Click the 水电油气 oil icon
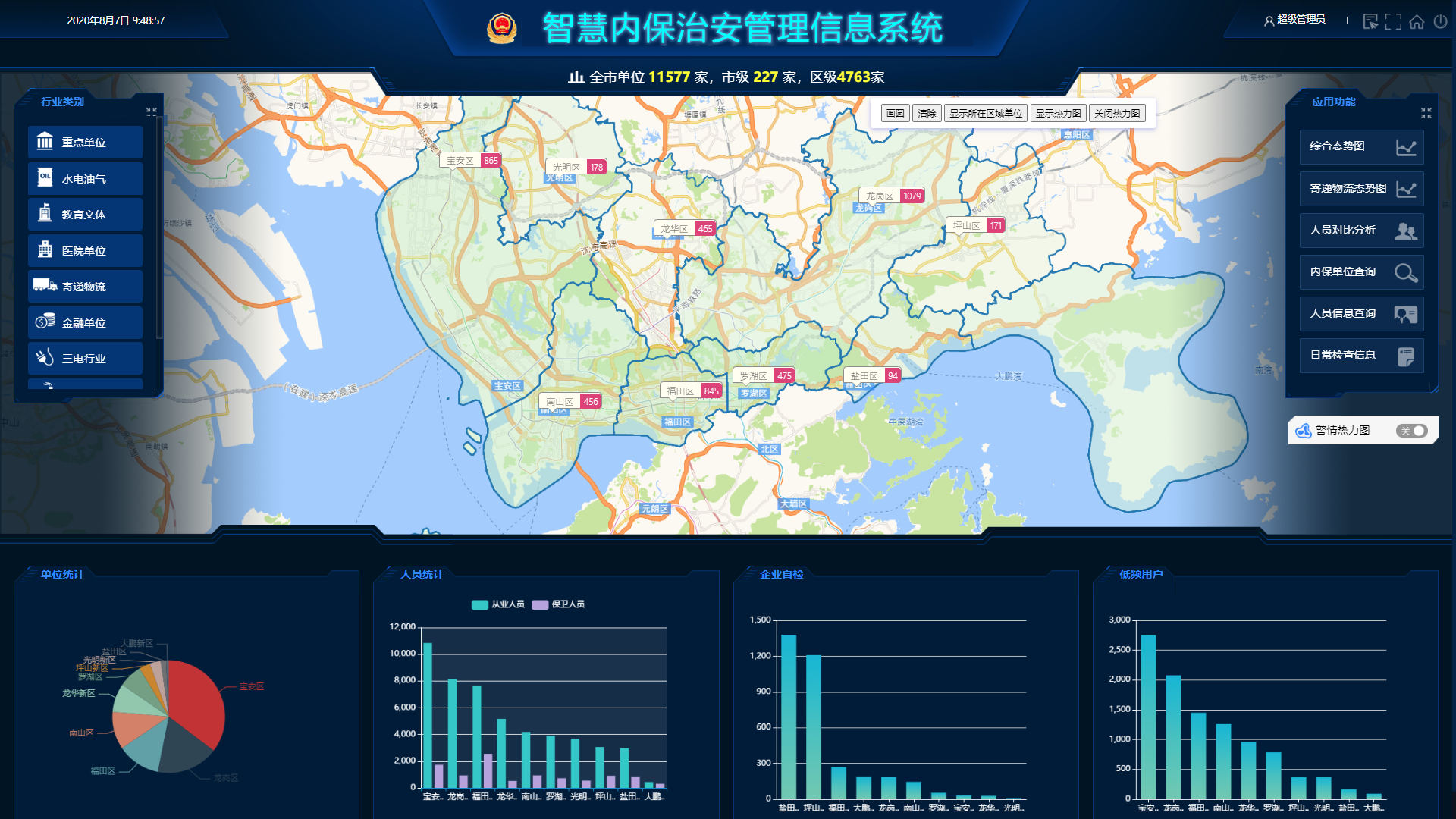Screen dimensions: 1456x819 point(45,177)
